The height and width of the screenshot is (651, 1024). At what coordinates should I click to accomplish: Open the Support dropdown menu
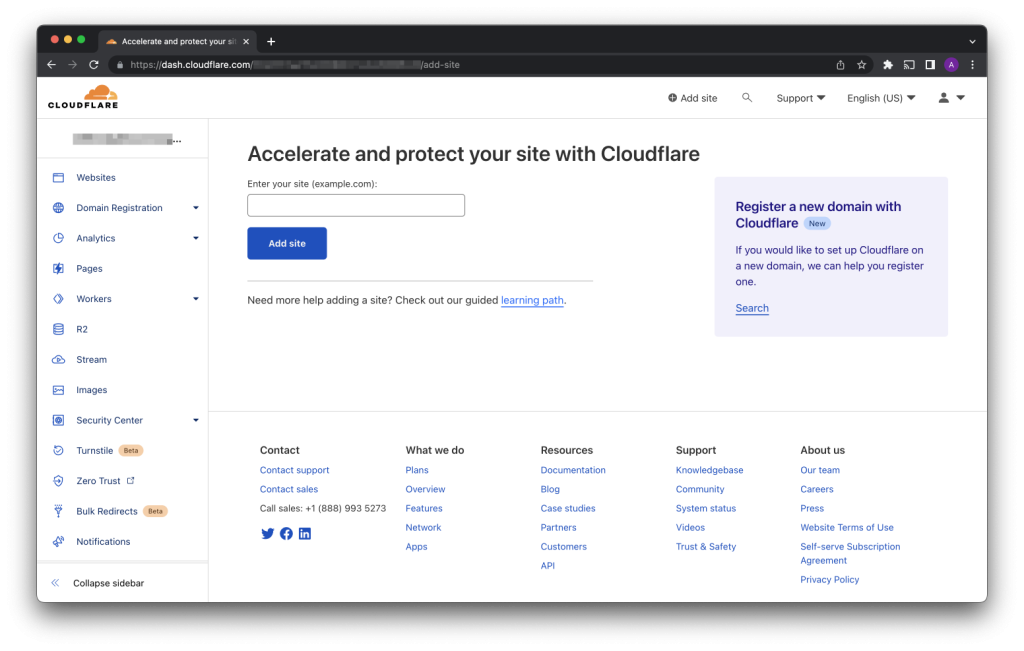(800, 98)
